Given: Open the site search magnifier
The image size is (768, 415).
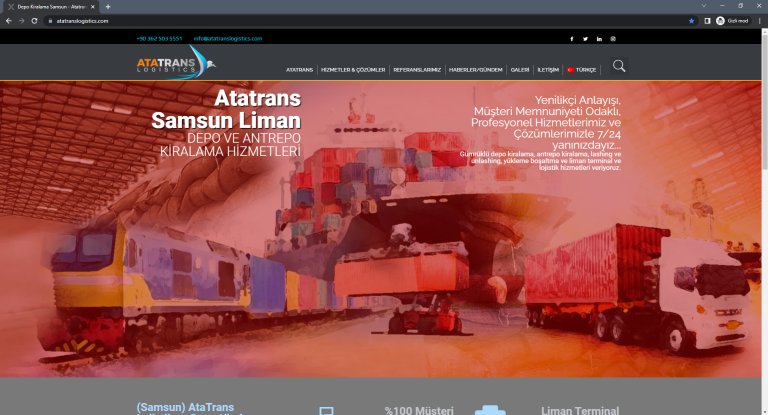Looking at the screenshot, I should tap(619, 66).
